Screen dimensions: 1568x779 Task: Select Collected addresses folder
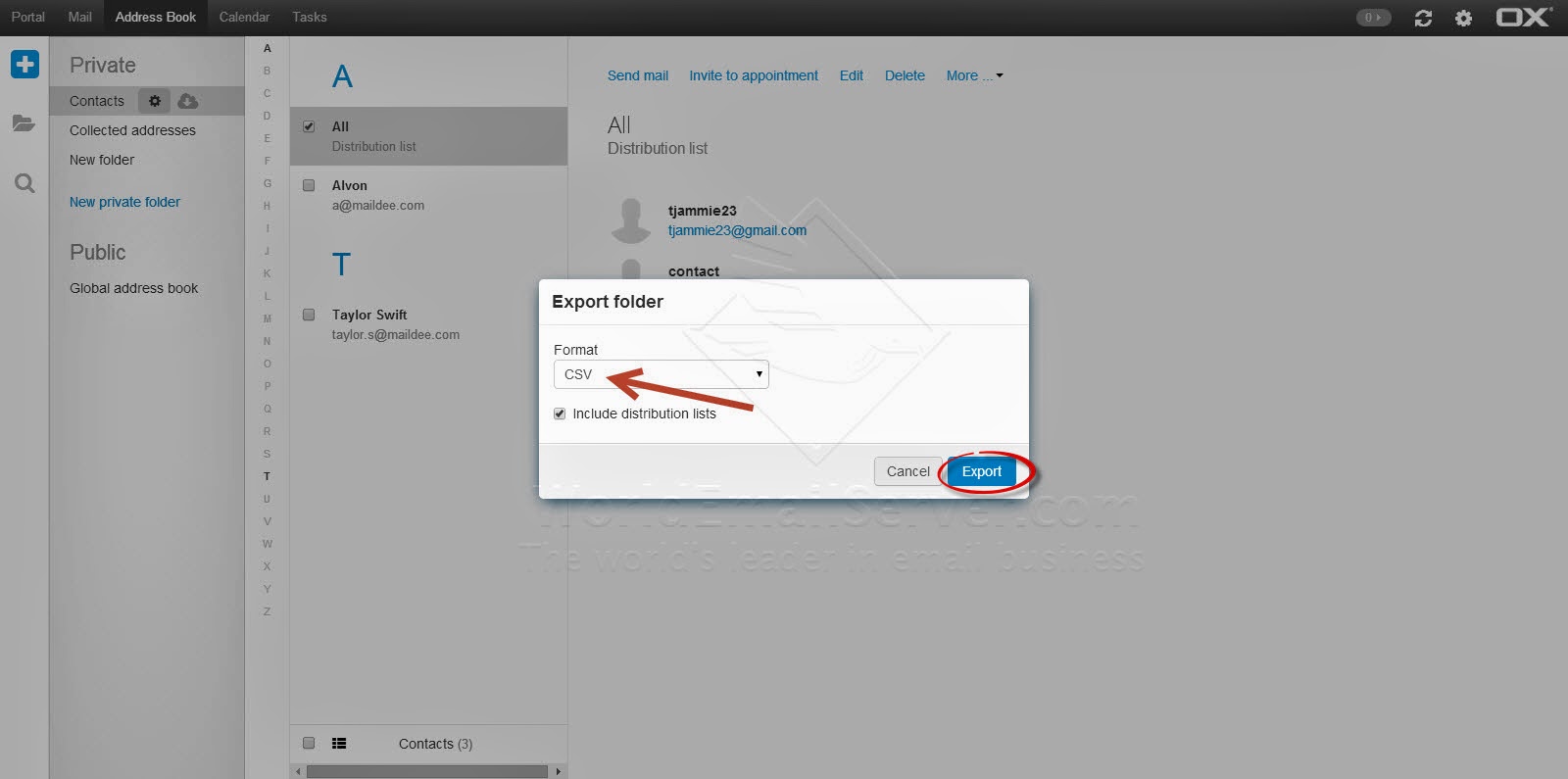(x=132, y=130)
